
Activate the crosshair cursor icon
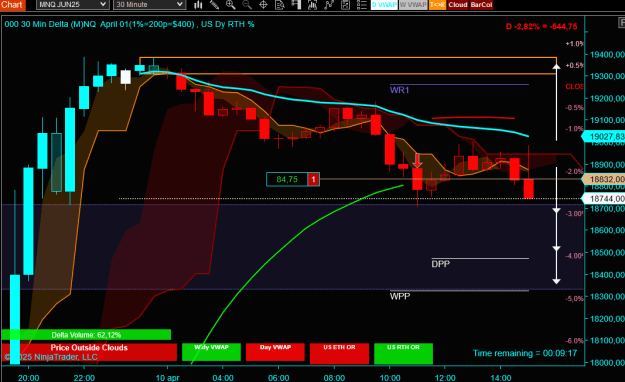point(263,5)
